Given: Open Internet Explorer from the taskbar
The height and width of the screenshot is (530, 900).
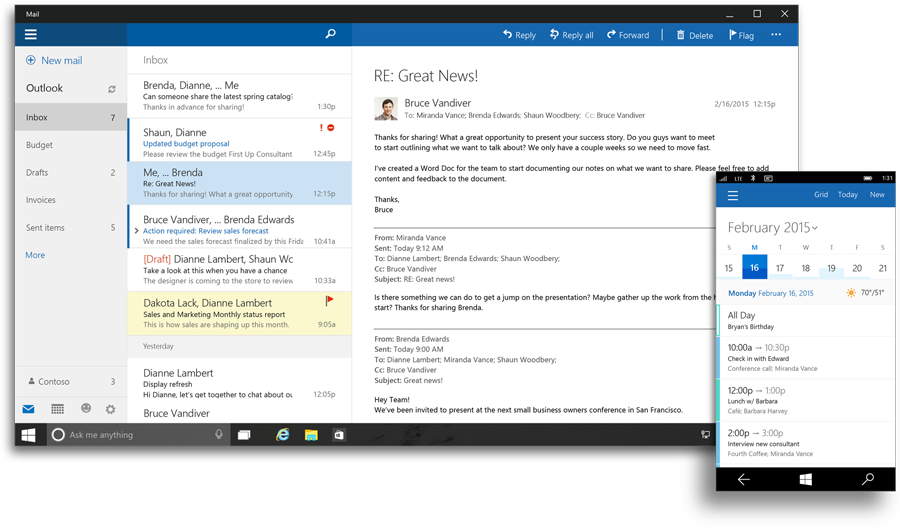Looking at the screenshot, I should click(x=283, y=435).
